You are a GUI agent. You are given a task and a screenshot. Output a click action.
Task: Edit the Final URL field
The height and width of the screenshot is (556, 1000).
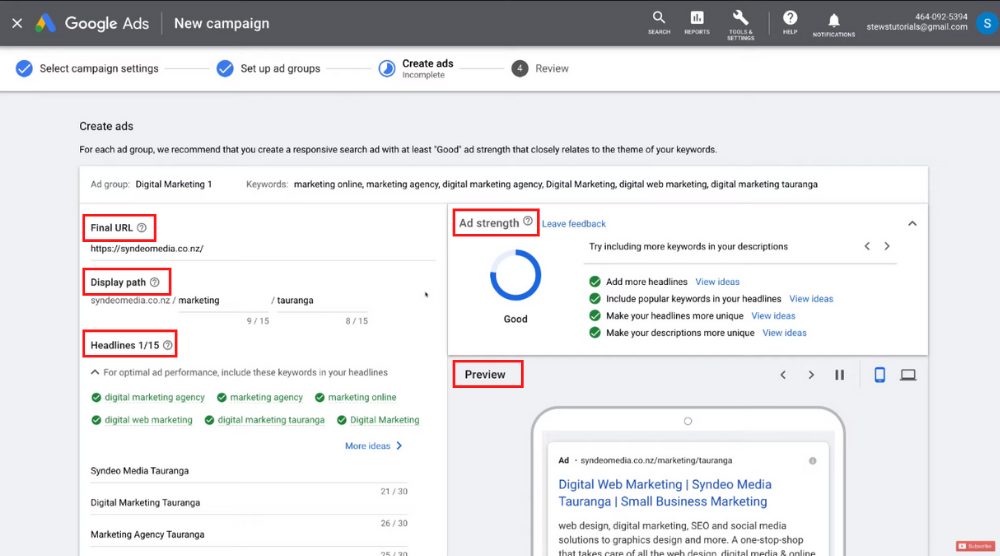262,249
